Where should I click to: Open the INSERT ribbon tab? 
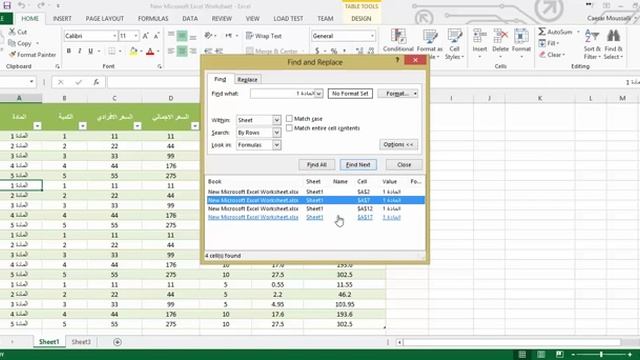[62, 19]
